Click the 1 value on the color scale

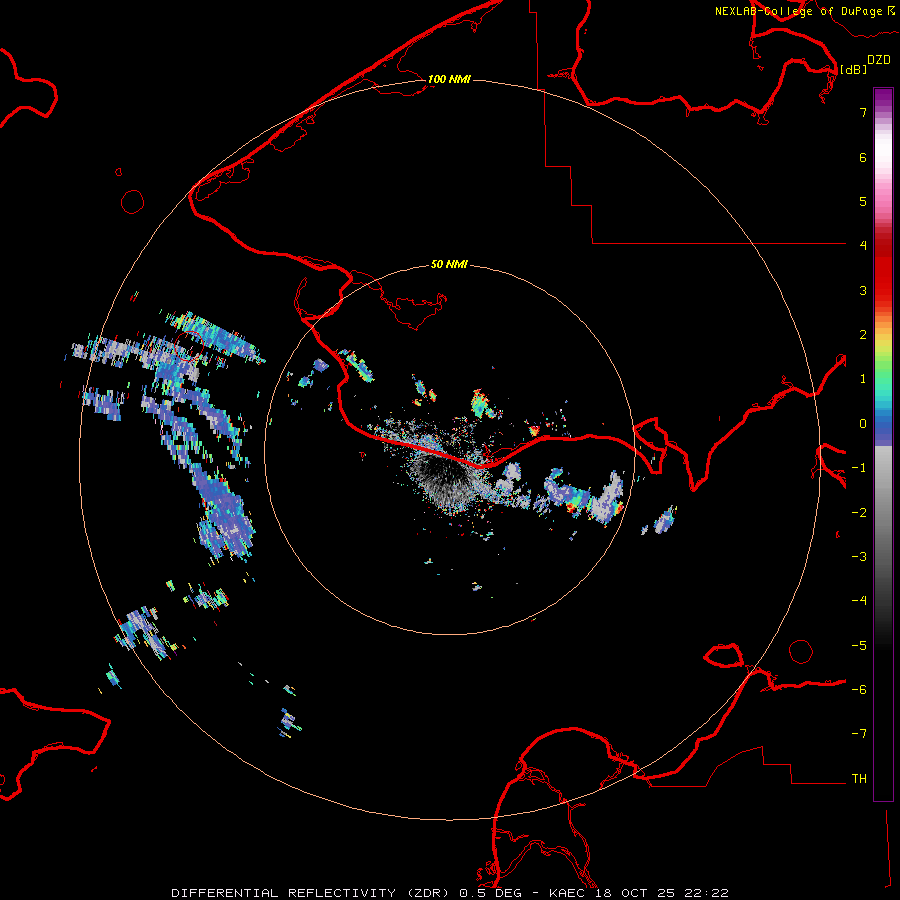(x=863, y=379)
